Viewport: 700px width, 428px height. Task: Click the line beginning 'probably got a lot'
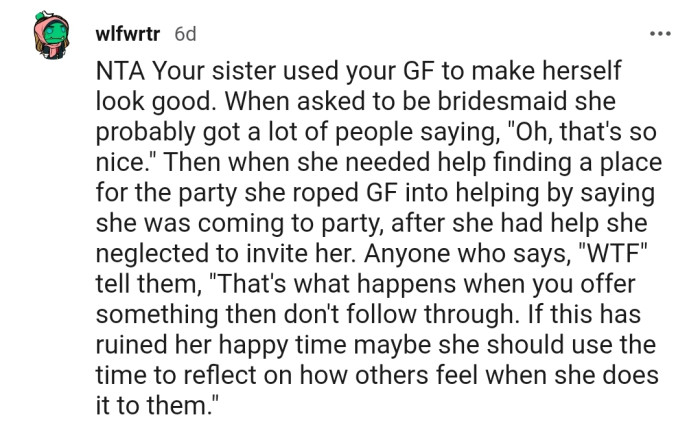(x=376, y=132)
